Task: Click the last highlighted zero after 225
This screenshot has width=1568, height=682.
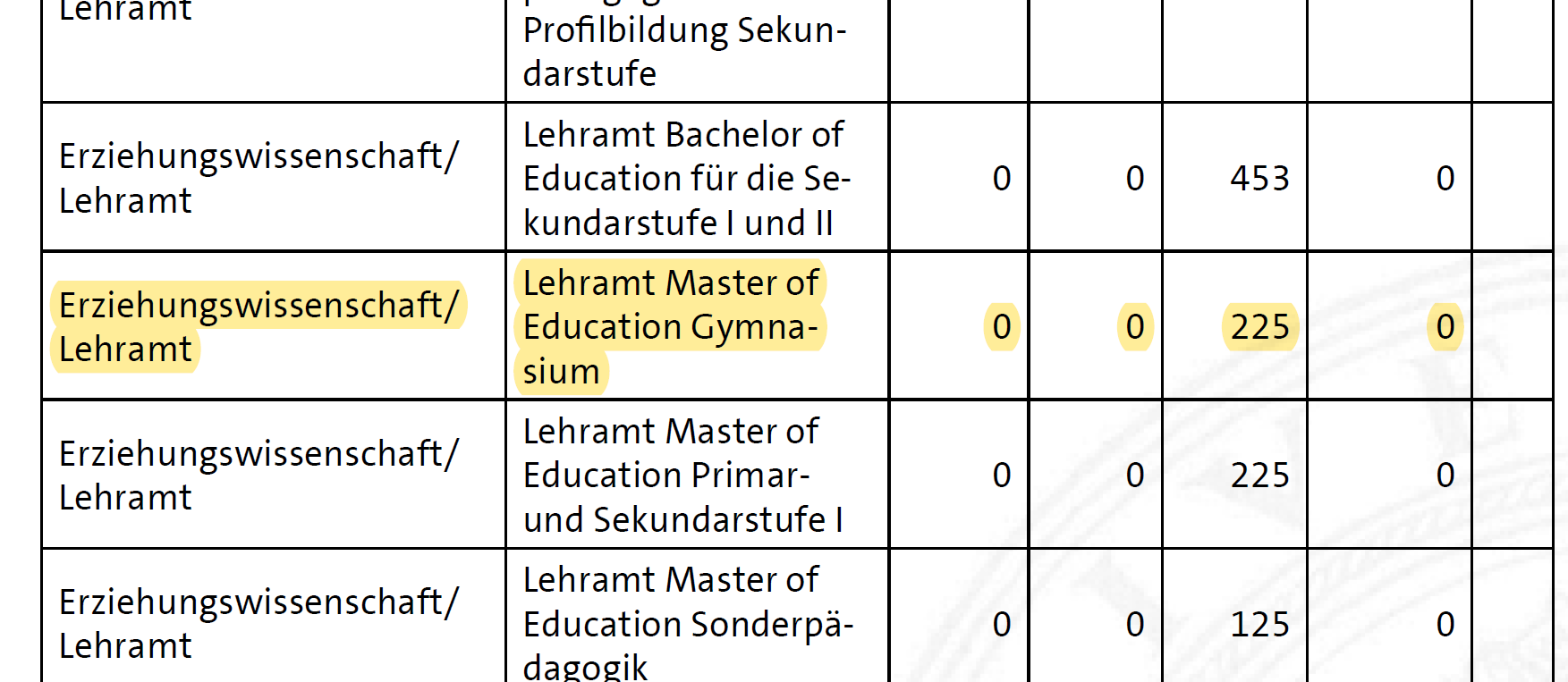Action: pos(1445,327)
